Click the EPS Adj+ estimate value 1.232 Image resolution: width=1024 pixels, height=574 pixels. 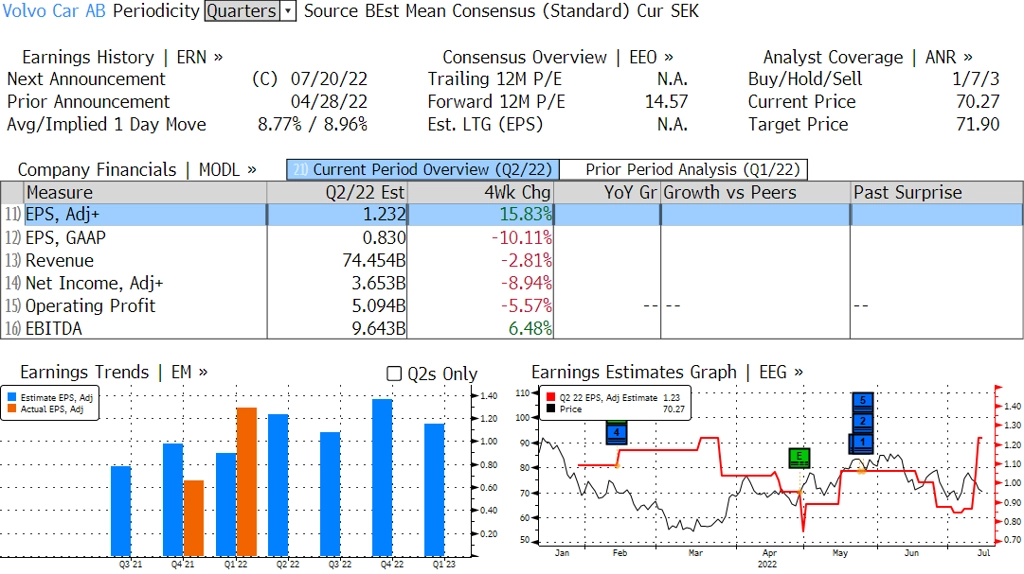(x=385, y=214)
